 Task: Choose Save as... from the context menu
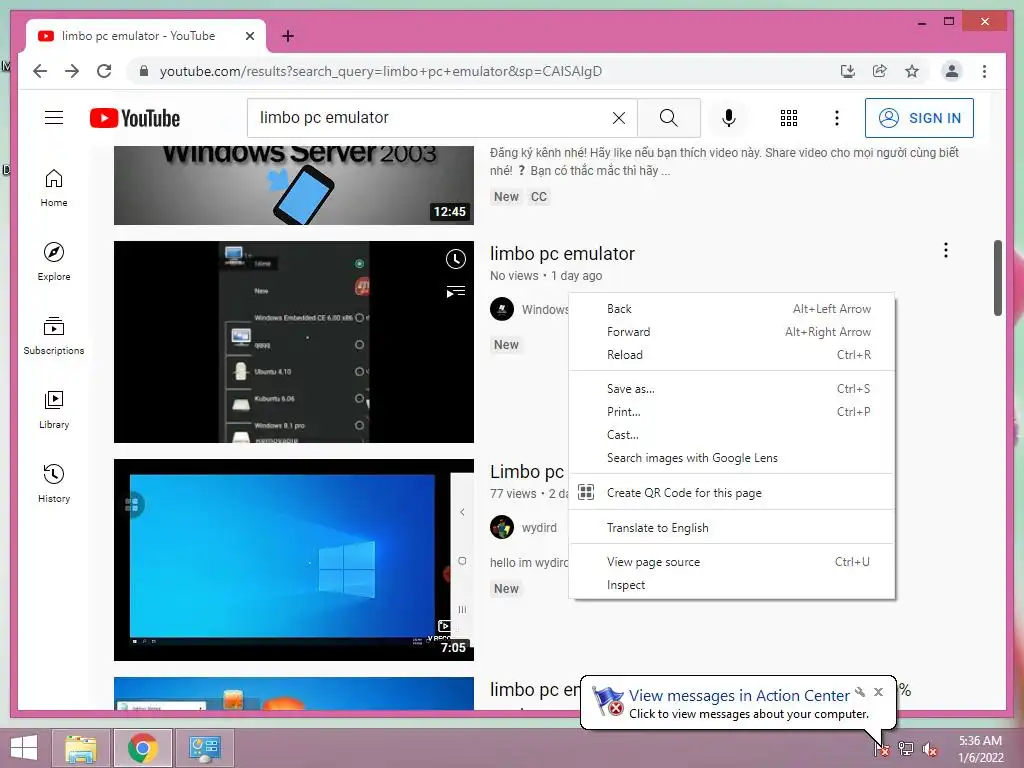point(731,389)
